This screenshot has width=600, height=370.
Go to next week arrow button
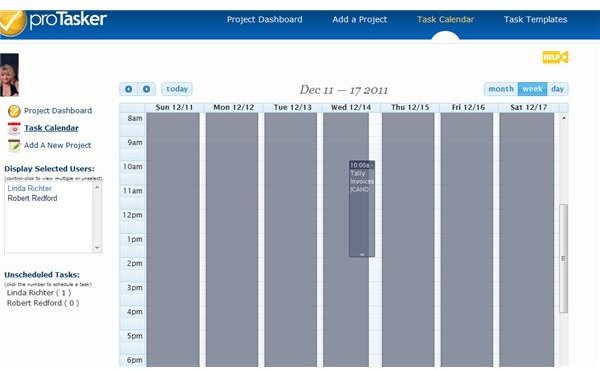[x=146, y=89]
